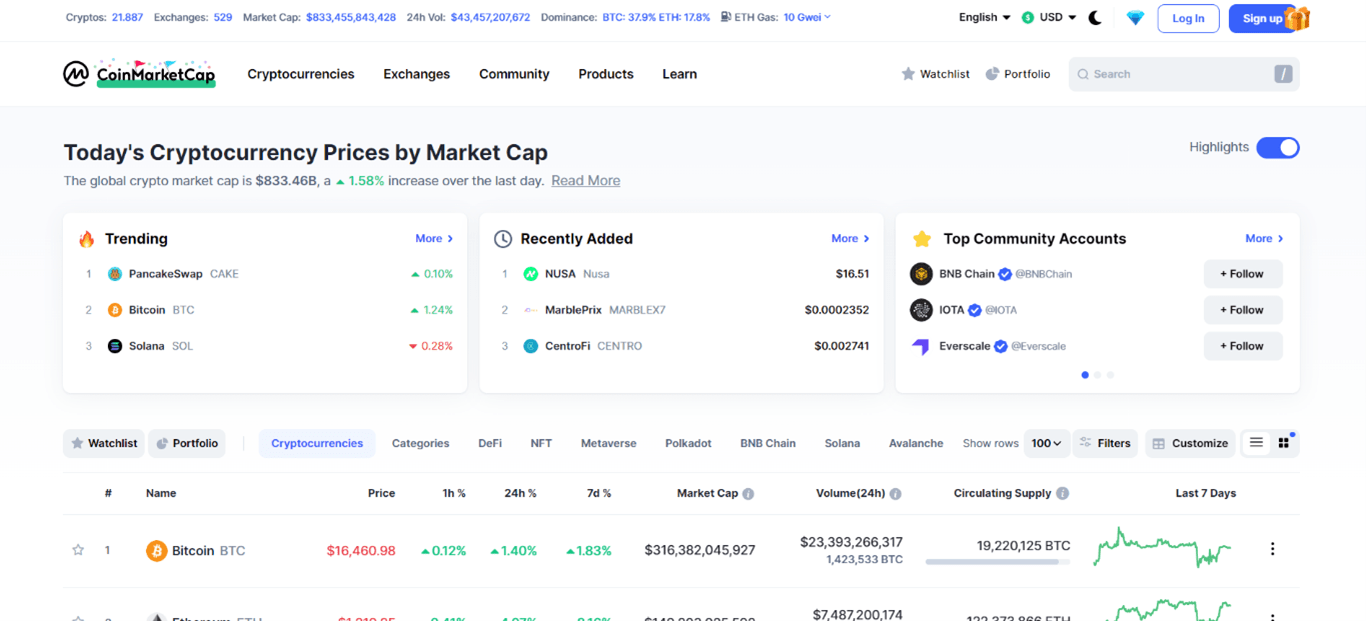Select second carousel dot in Community Accounts
The height and width of the screenshot is (621, 1366).
(x=1098, y=375)
